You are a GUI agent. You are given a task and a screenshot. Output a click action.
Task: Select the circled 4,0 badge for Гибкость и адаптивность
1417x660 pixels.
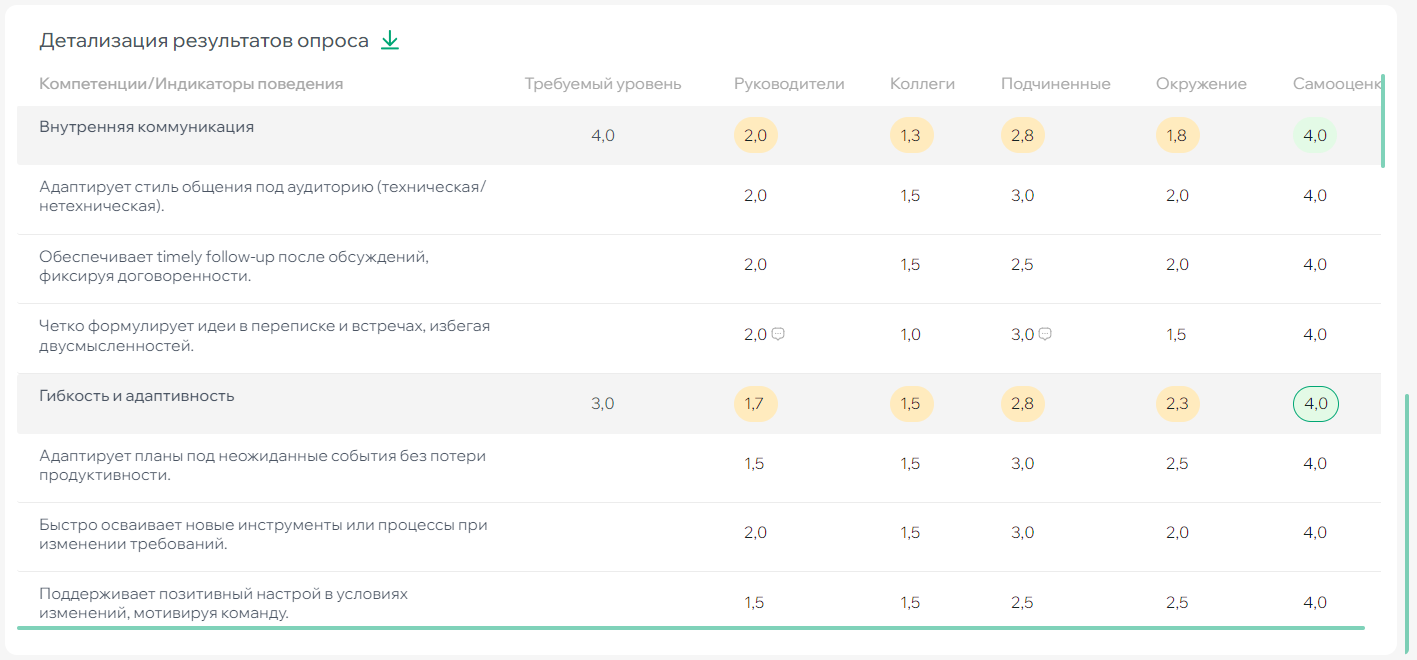1315,404
